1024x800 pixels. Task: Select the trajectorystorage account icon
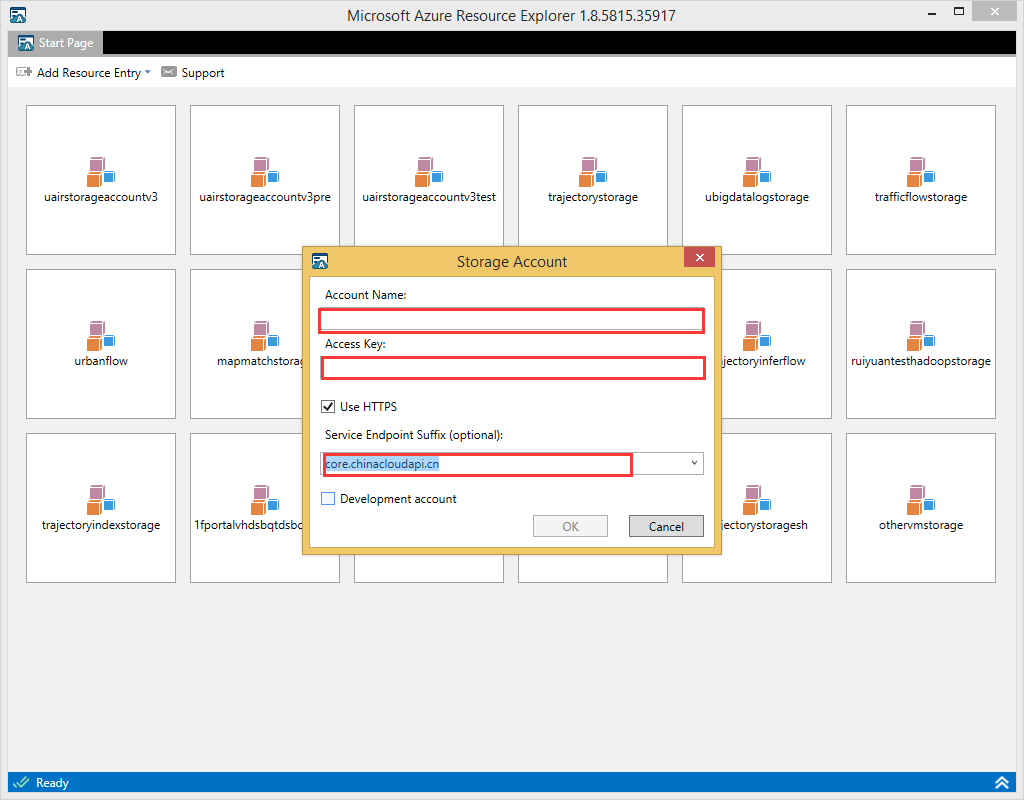point(593,172)
